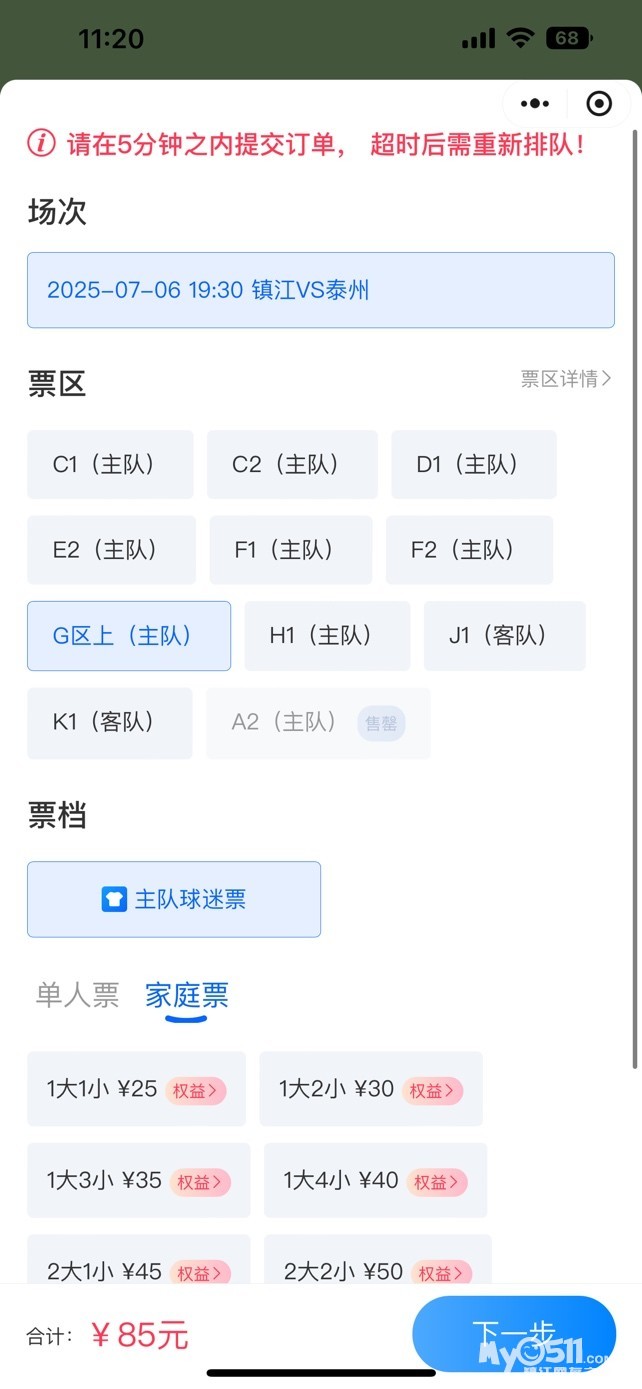Open 权益 badge for 1大3小 ticket
The image size is (642, 1389).
pos(200,1182)
